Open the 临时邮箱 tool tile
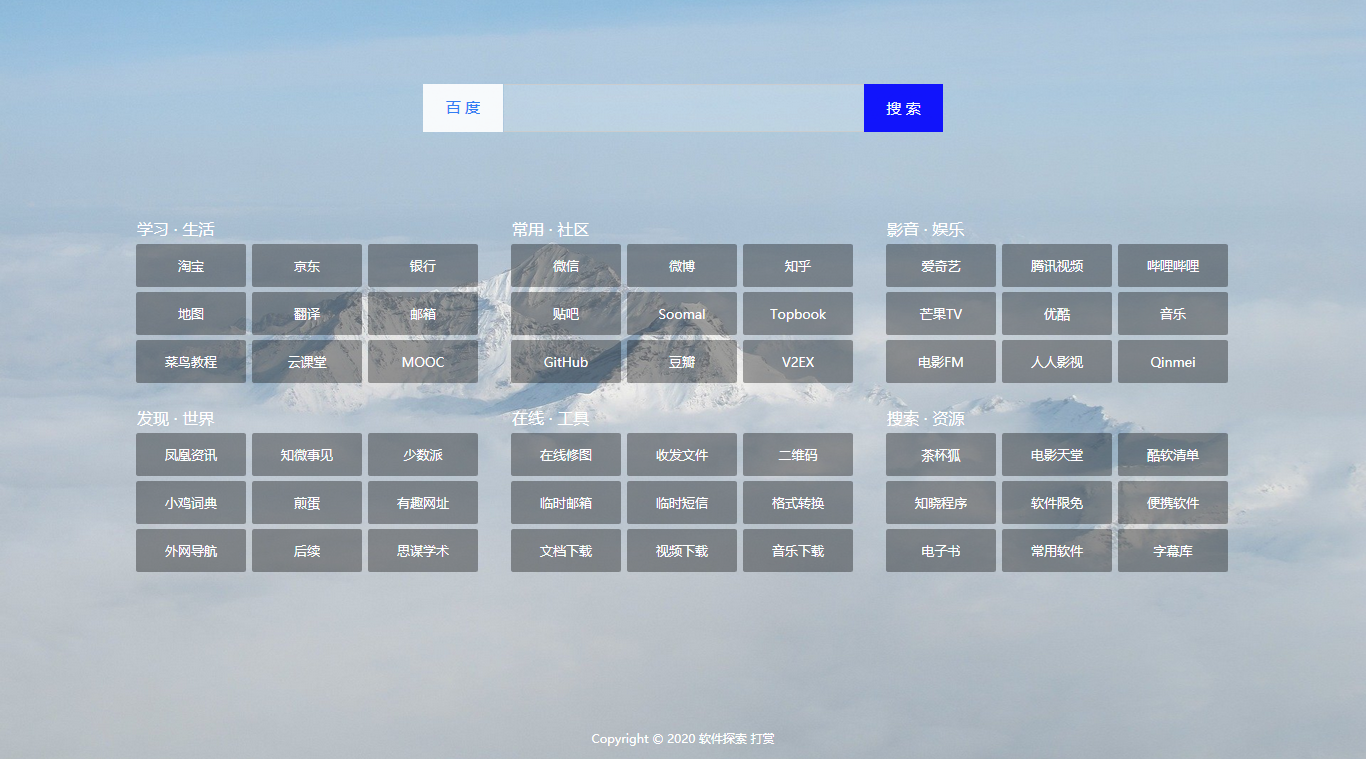Image resolution: width=1366 pixels, height=759 pixels. [566, 503]
